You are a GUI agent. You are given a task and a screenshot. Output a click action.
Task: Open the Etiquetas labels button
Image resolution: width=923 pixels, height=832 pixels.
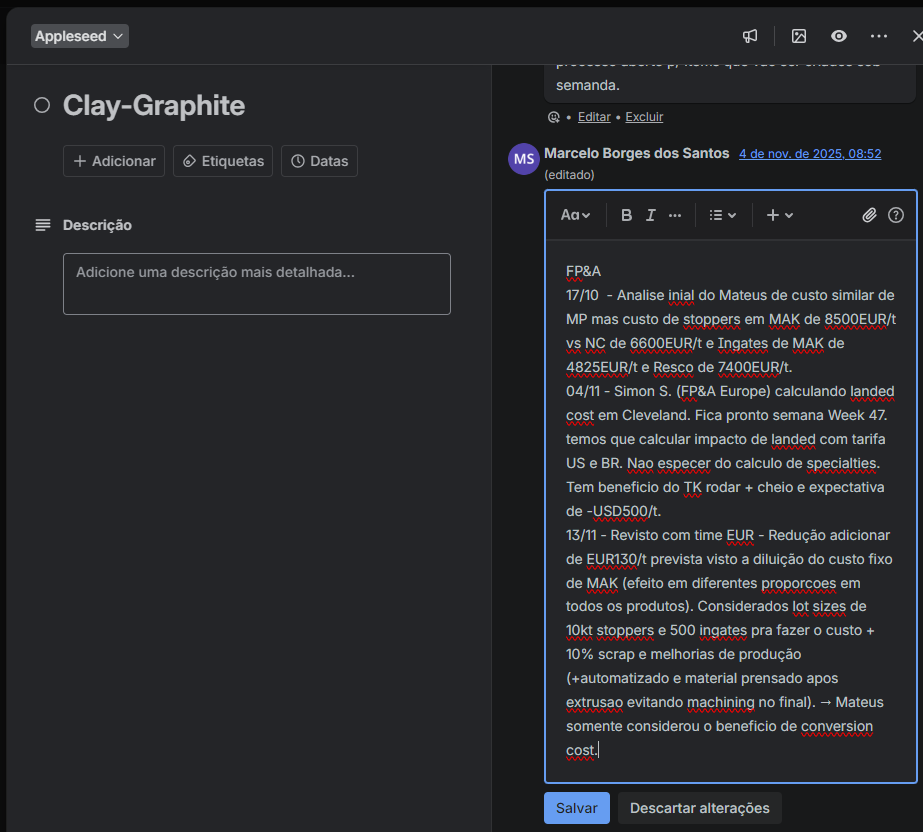click(223, 161)
